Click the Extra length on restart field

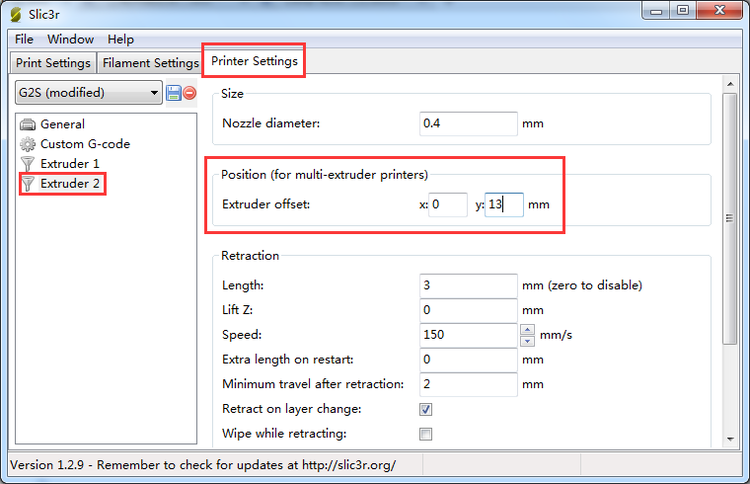[468, 360]
